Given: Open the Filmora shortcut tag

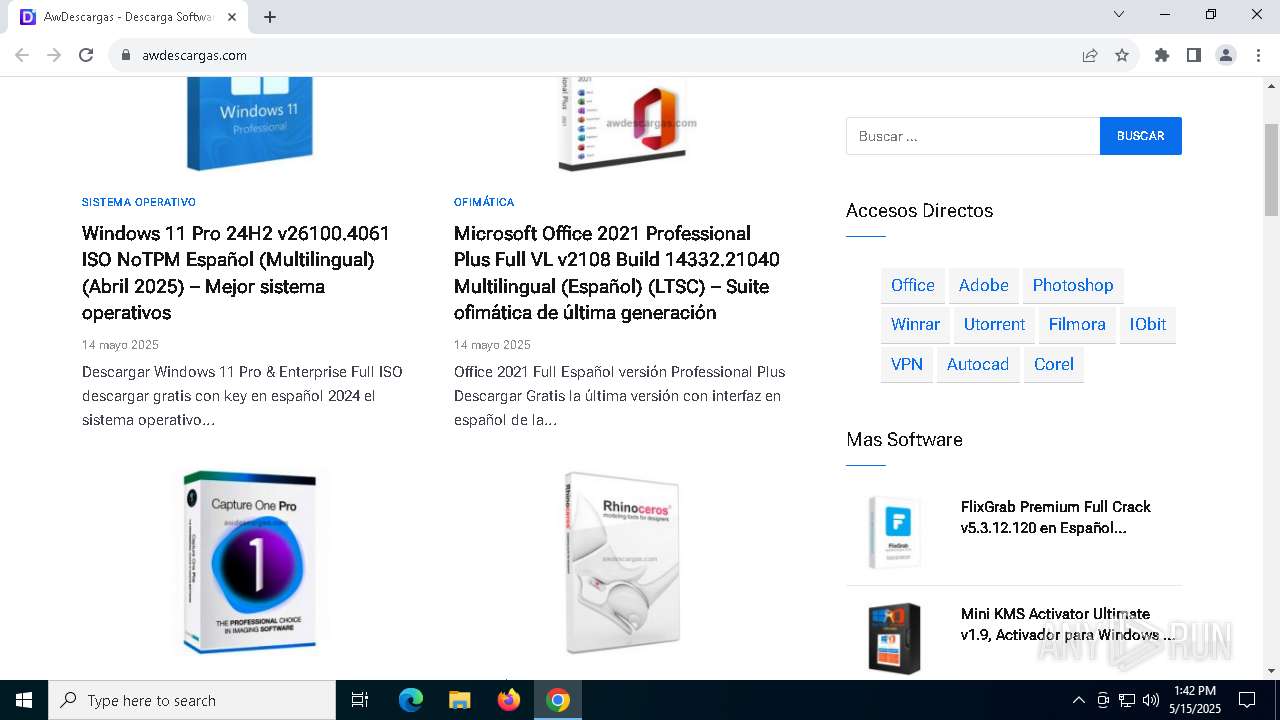Looking at the screenshot, I should [1077, 324].
